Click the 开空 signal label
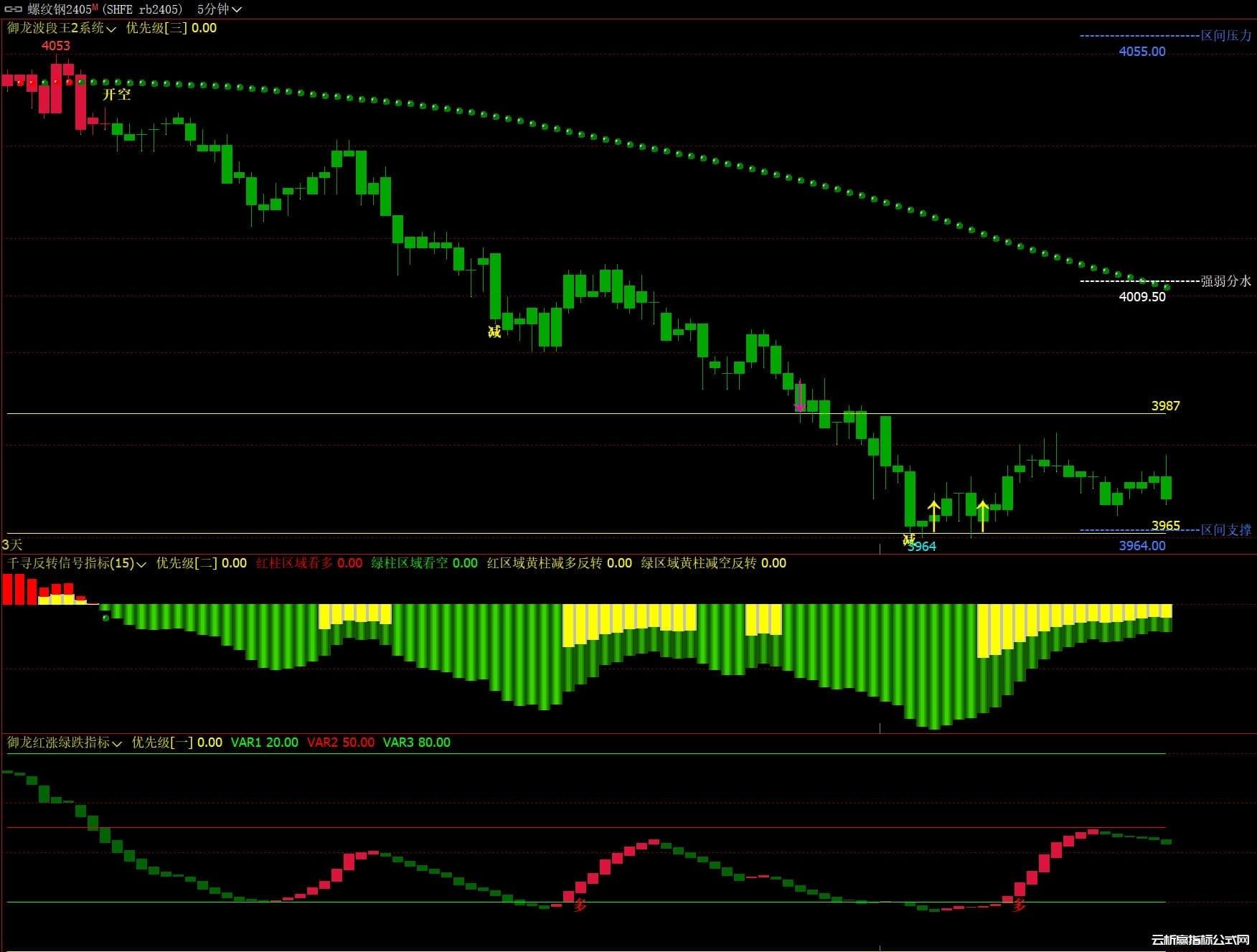This screenshot has width=1257, height=952. (x=116, y=95)
